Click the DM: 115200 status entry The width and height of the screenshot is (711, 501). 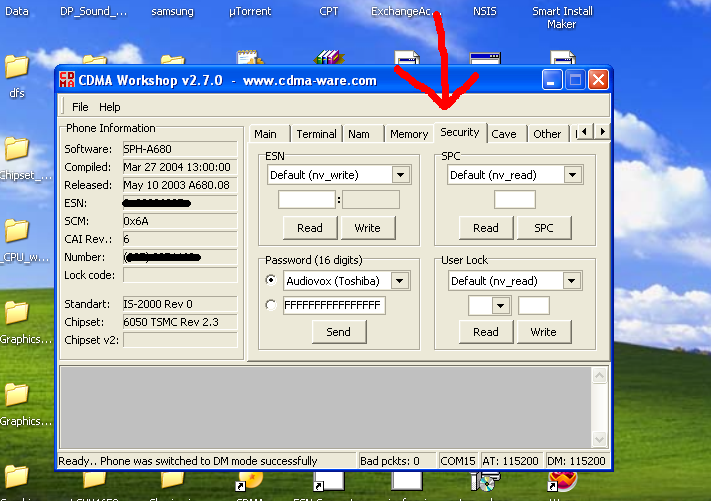point(576,461)
